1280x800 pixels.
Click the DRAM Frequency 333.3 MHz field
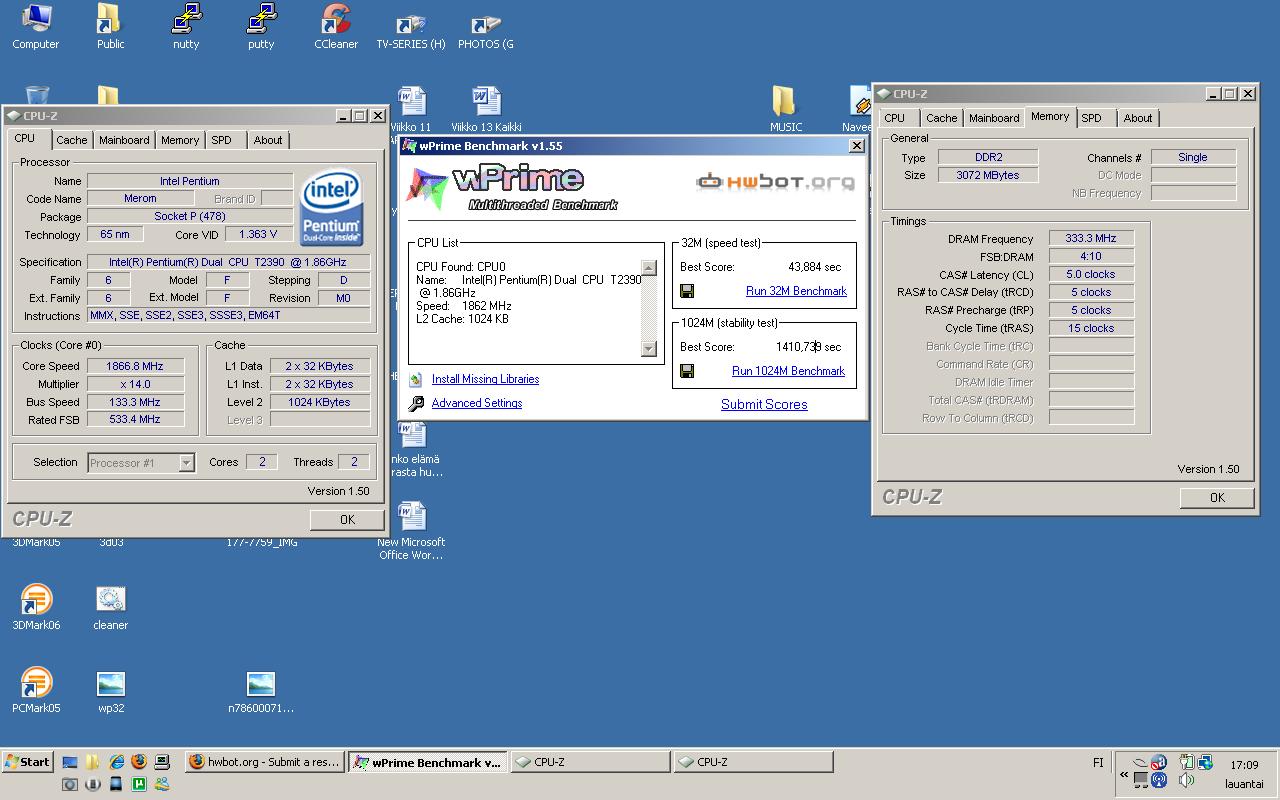pyautogui.click(x=1091, y=238)
